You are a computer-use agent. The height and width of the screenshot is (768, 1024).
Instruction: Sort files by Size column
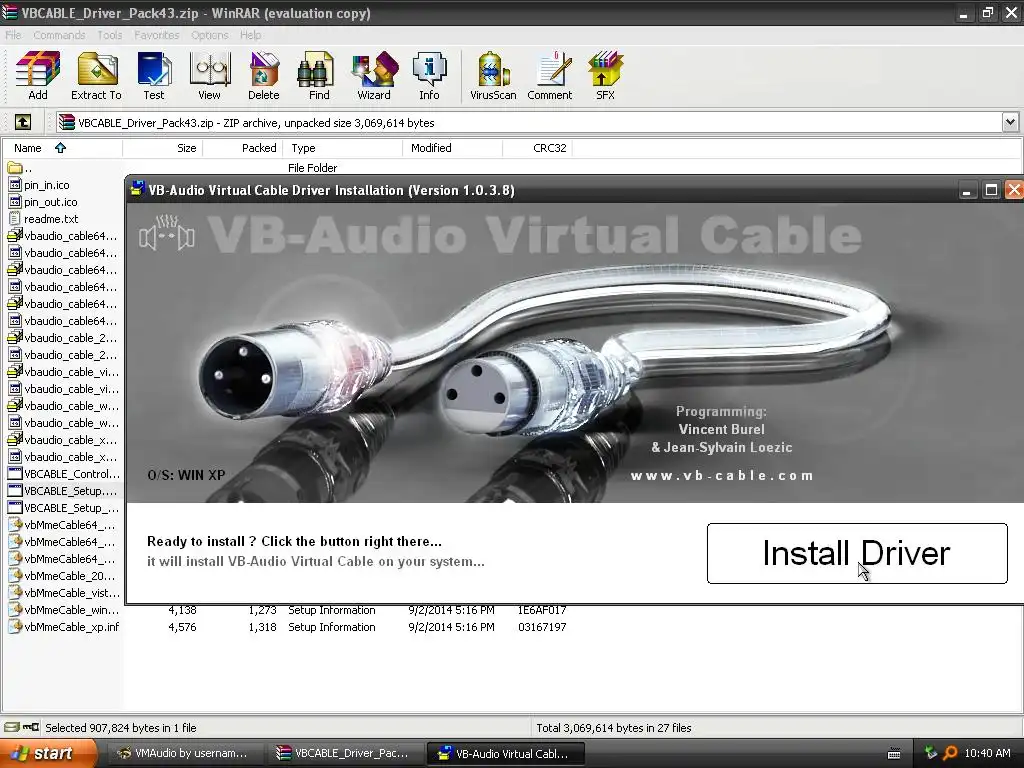point(162,148)
